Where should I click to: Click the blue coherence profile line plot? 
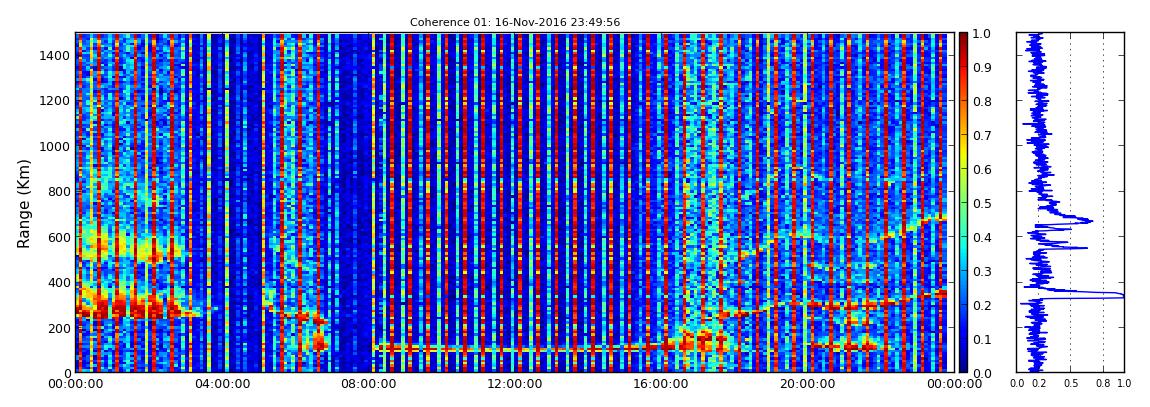[x=1070, y=202]
